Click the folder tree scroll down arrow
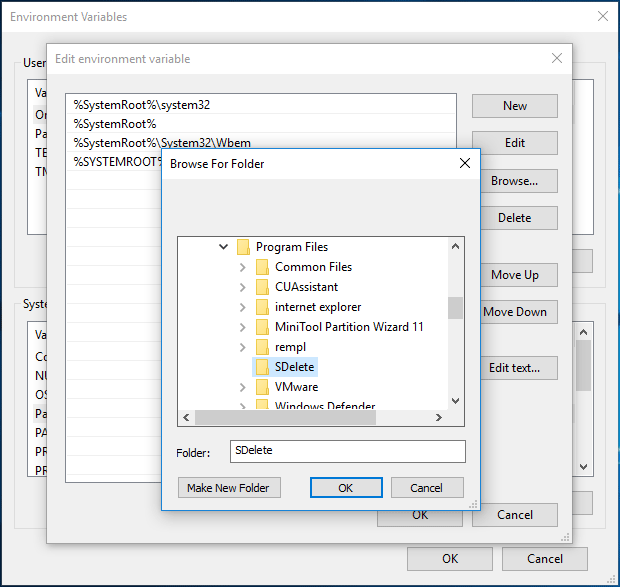620x587 pixels. (x=456, y=401)
